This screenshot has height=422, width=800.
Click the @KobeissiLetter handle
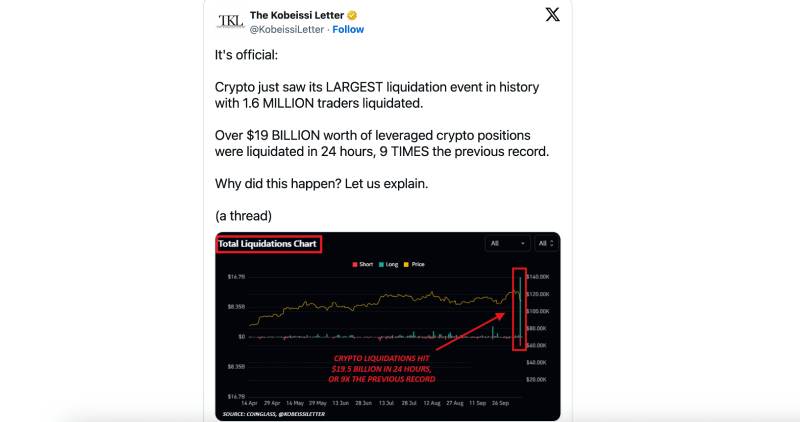(286, 29)
